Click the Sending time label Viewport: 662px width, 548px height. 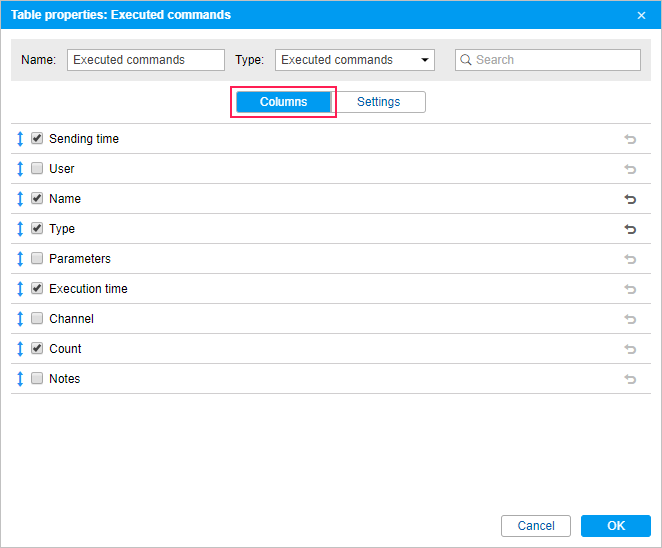click(84, 138)
